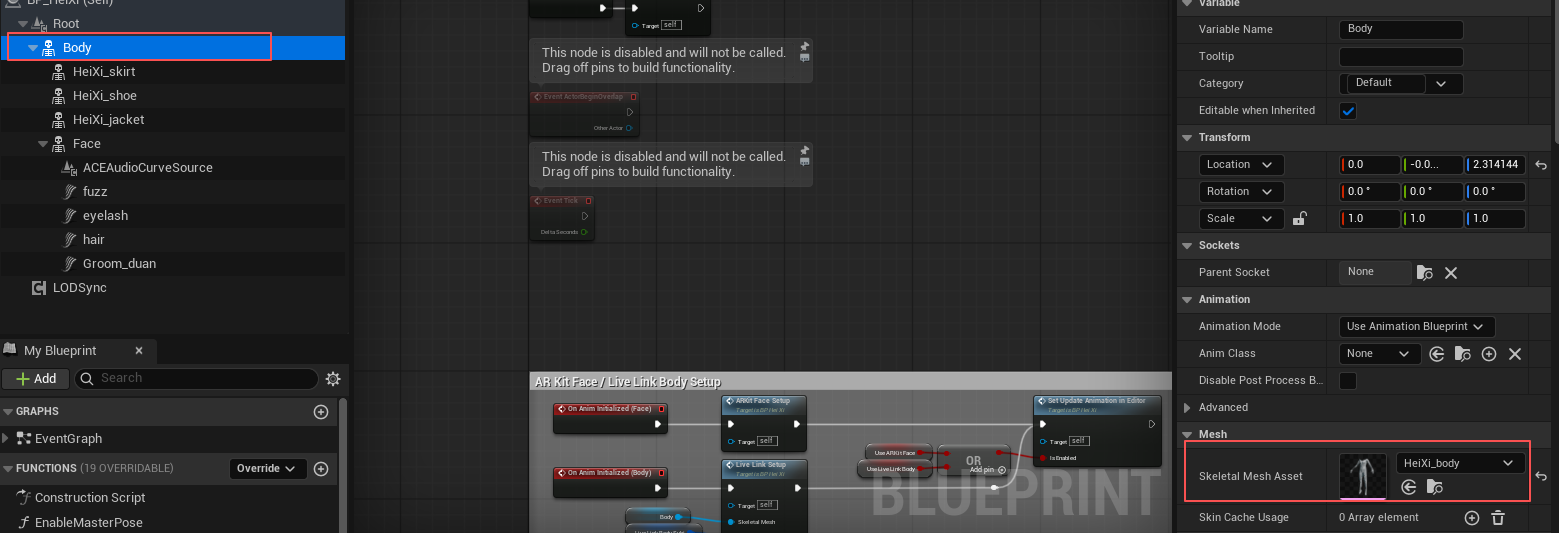This screenshot has width=1559, height=533.
Task: Collapse the FUNCTIONS section
Action: coord(8,468)
